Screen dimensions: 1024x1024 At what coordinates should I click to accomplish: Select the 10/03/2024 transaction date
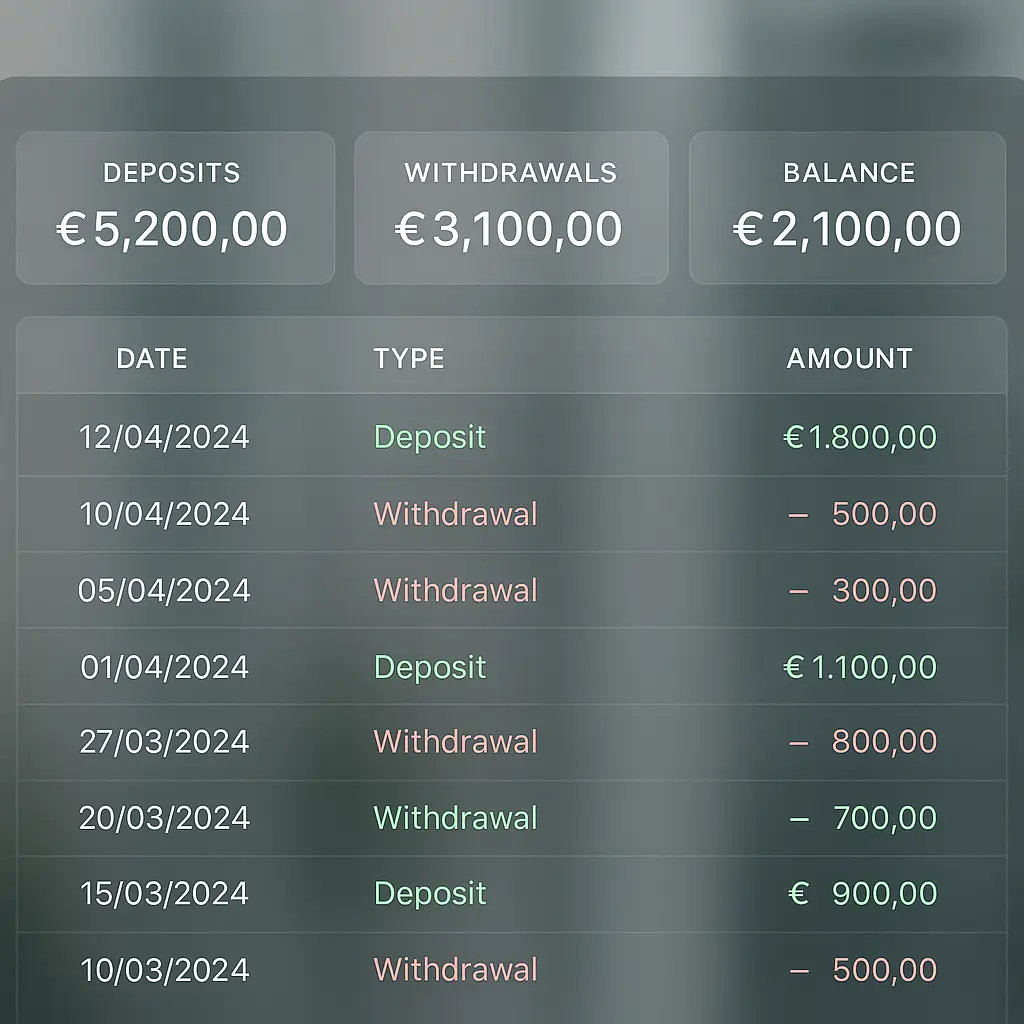(x=164, y=970)
